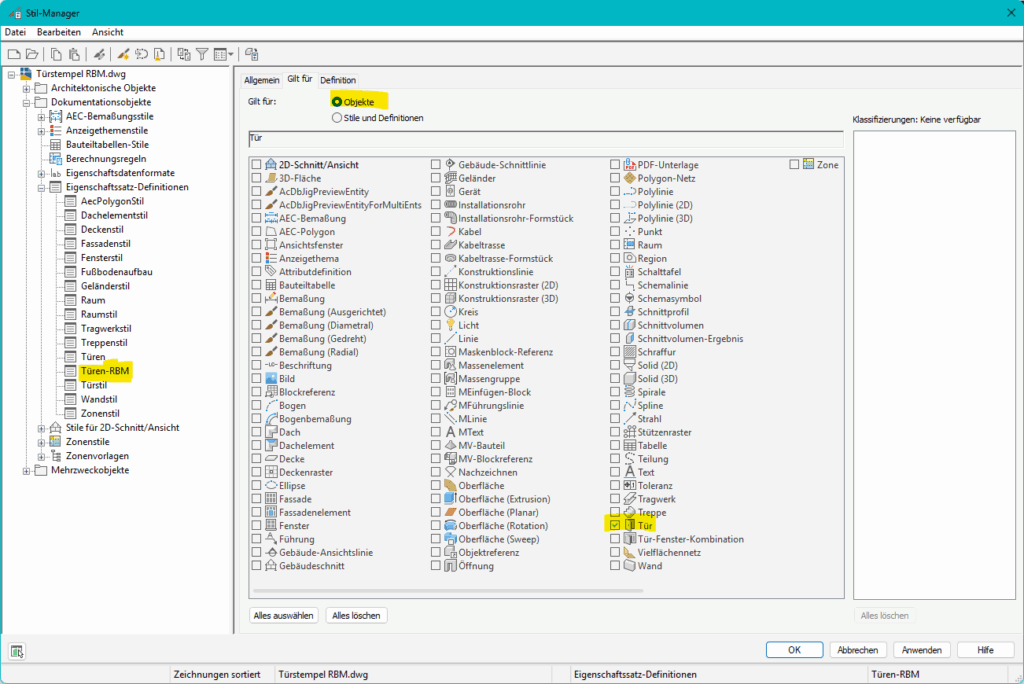Check the Fenster object checkbox

pos(257,526)
